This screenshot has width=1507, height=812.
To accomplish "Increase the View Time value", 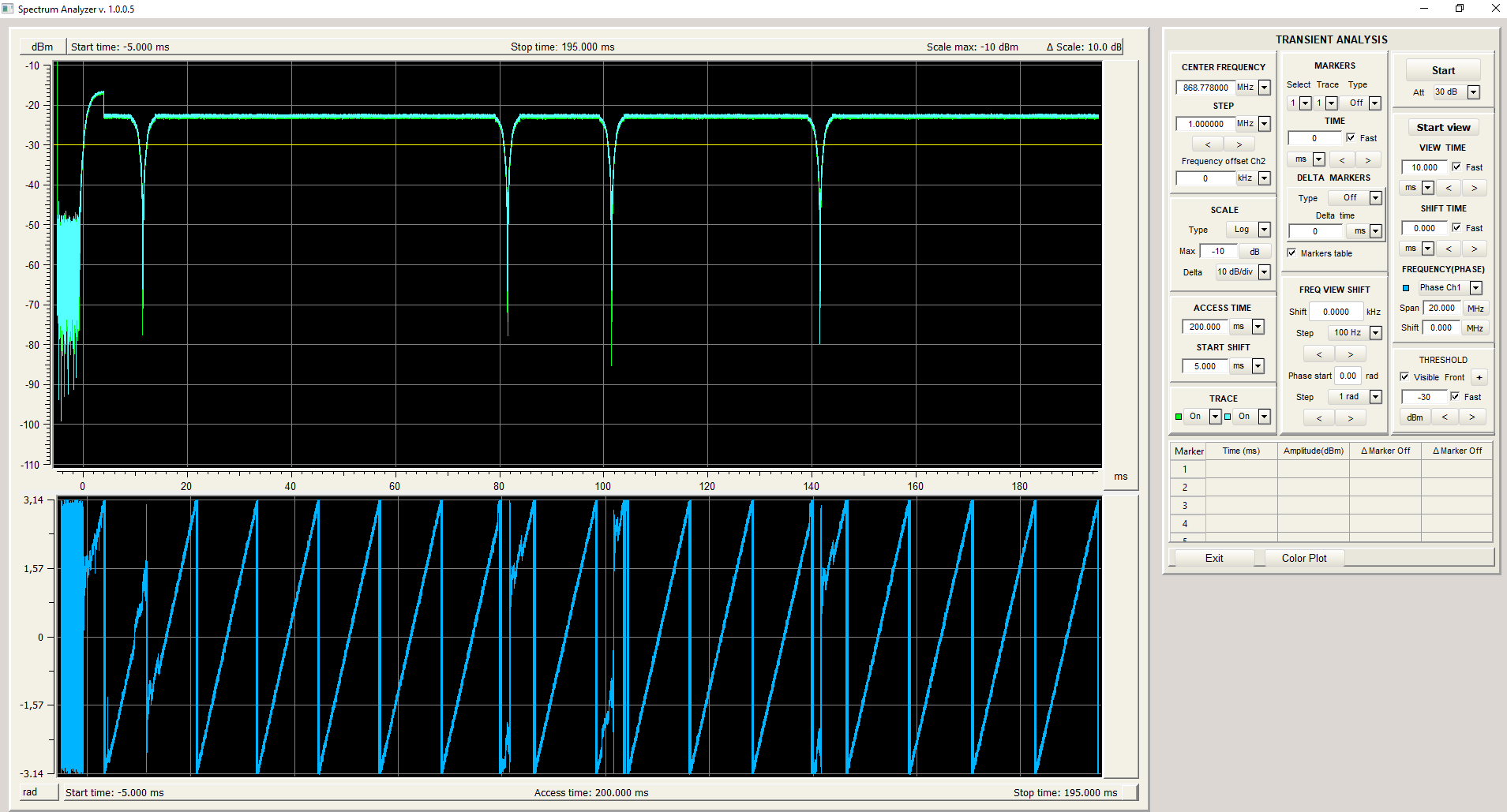I will (1474, 188).
